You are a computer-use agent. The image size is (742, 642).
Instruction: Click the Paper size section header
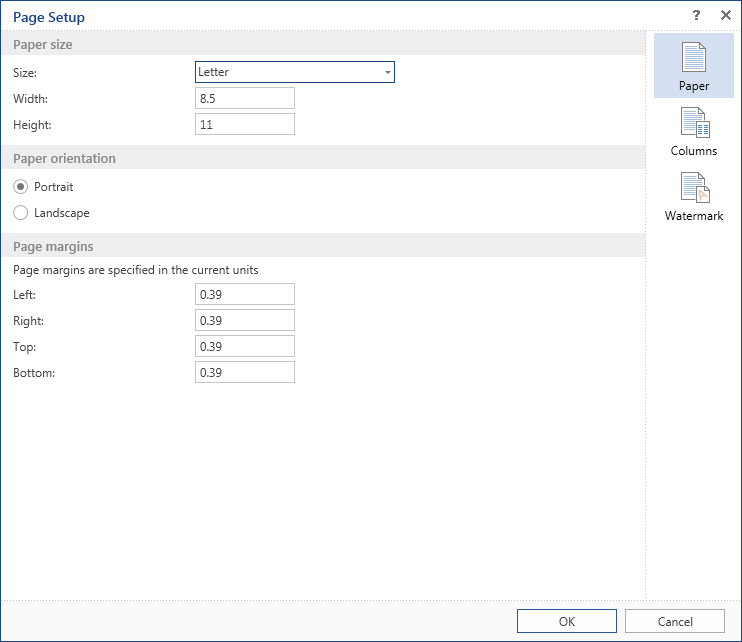coord(43,45)
